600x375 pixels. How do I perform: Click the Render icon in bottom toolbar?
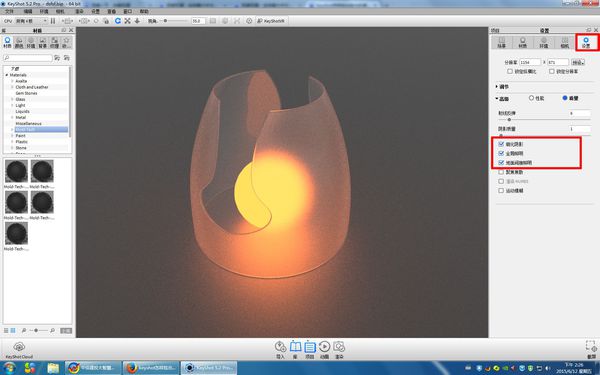(x=339, y=347)
